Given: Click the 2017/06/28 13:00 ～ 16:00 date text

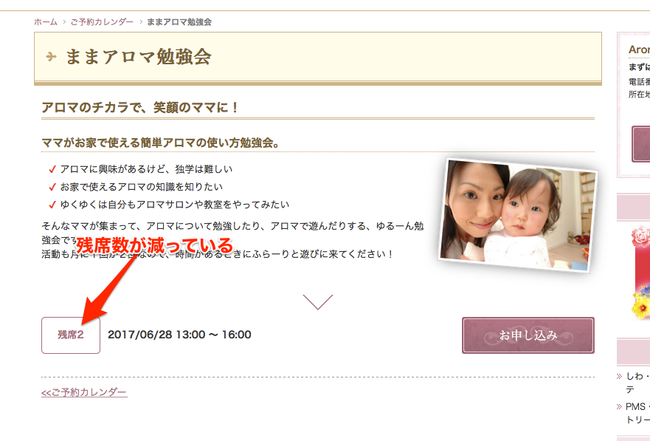Looking at the screenshot, I should click(x=179, y=335).
